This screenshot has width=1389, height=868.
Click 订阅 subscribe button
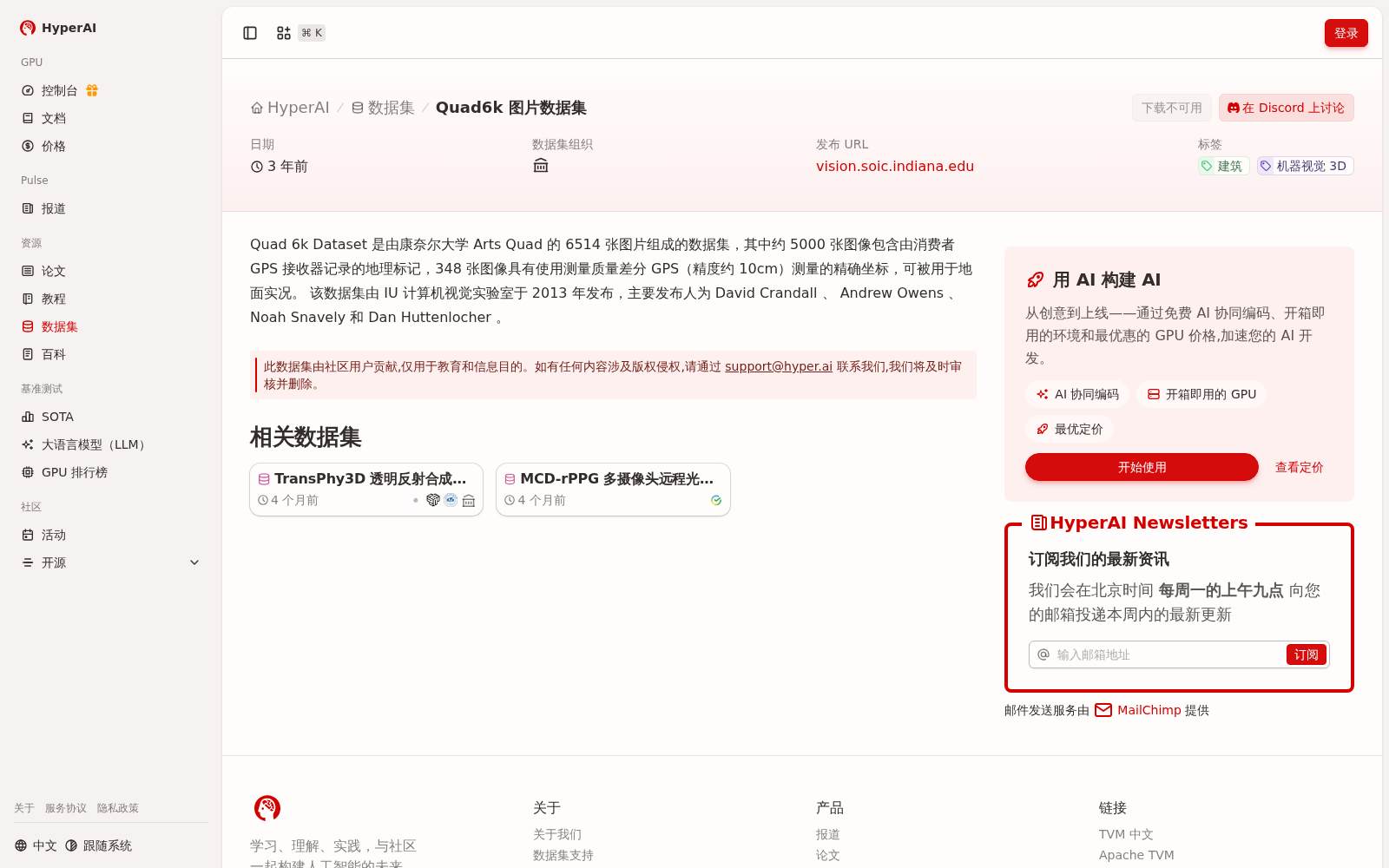coord(1306,654)
